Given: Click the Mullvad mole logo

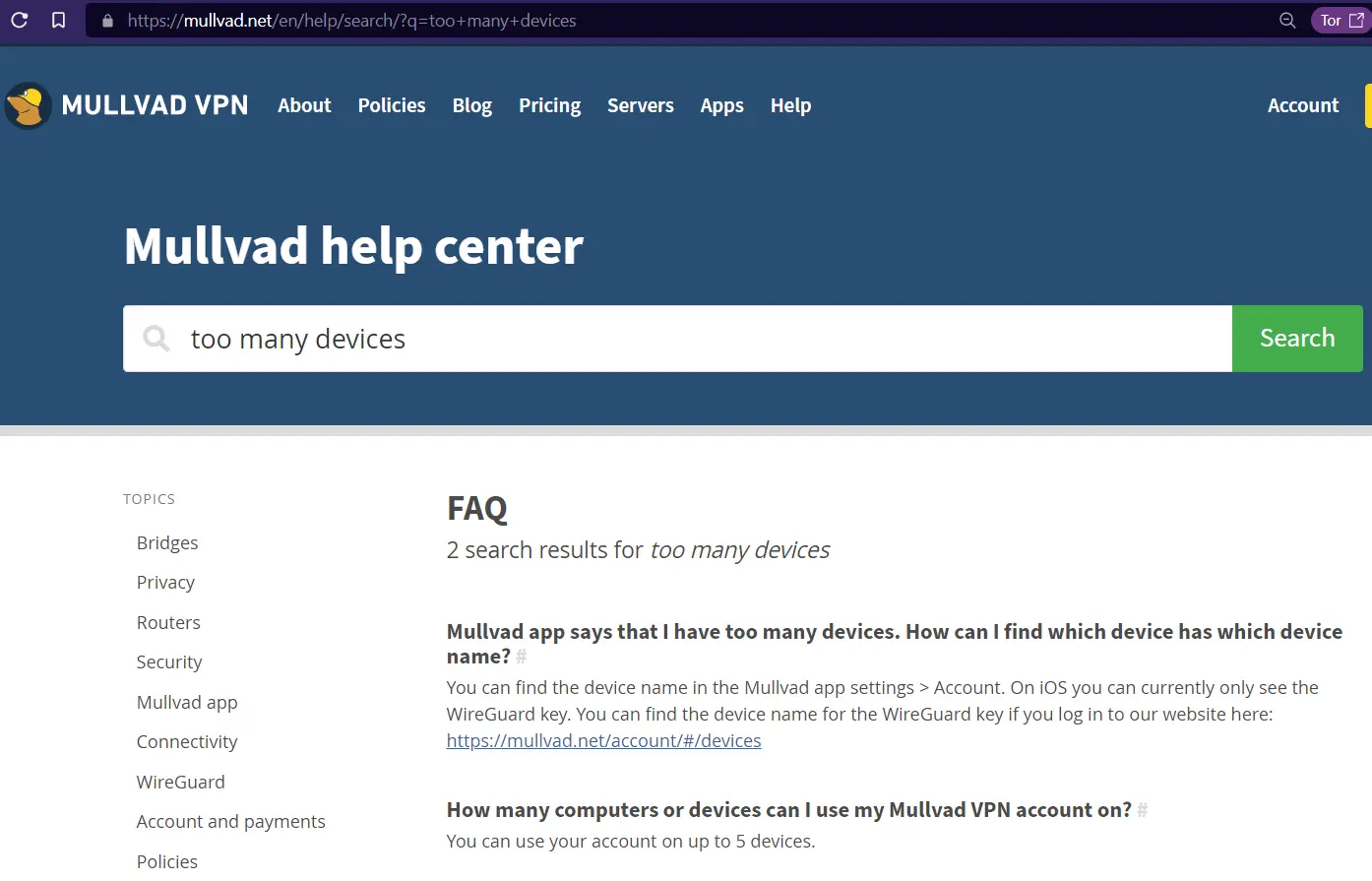Looking at the screenshot, I should tap(28, 105).
